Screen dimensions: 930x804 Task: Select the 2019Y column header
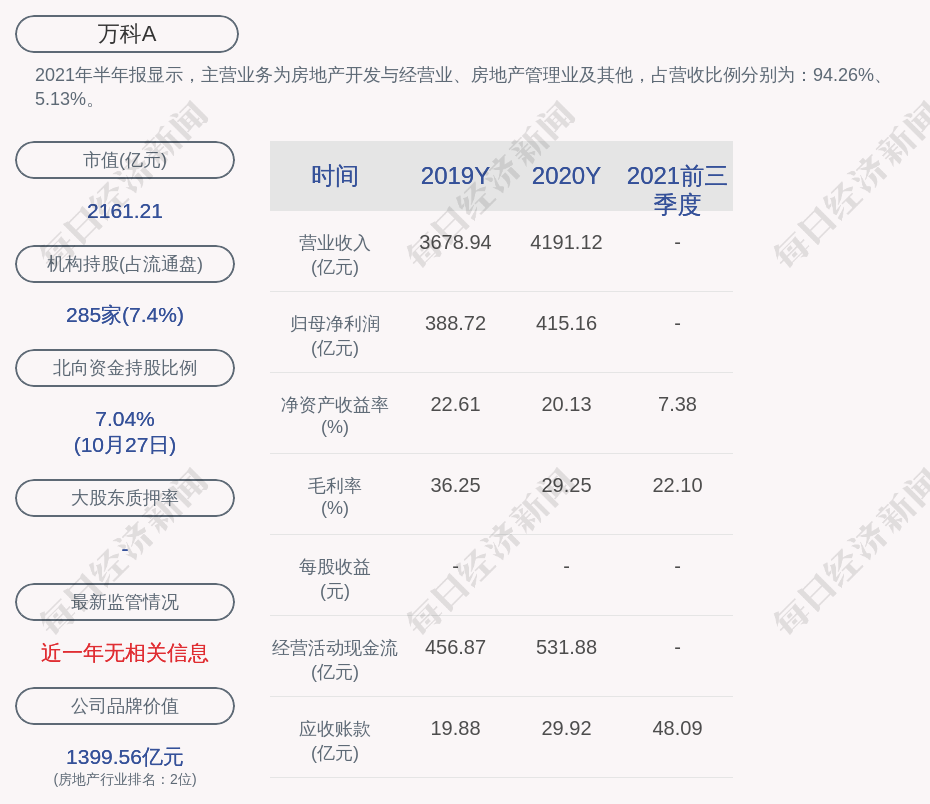[x=455, y=176]
